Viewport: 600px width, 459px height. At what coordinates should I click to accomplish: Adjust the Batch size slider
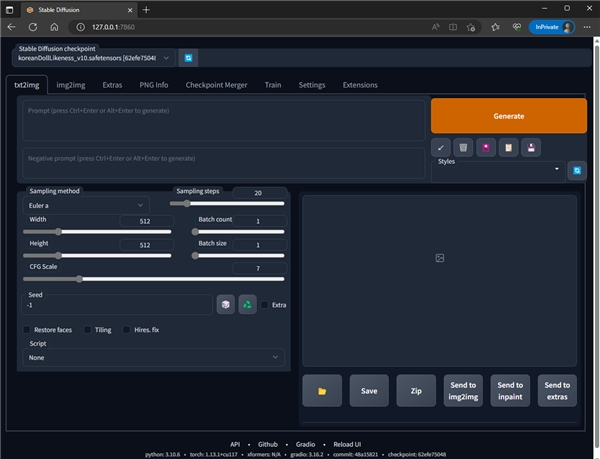(x=238, y=255)
